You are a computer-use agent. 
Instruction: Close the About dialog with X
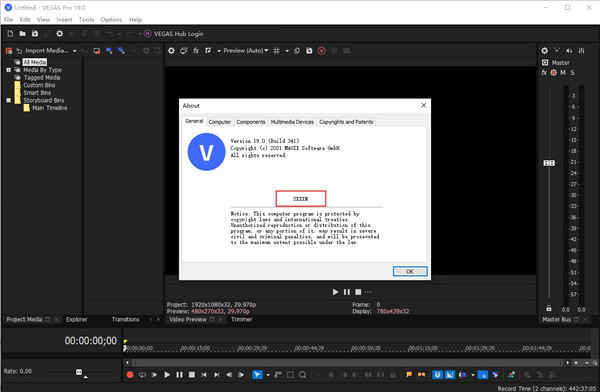423,105
